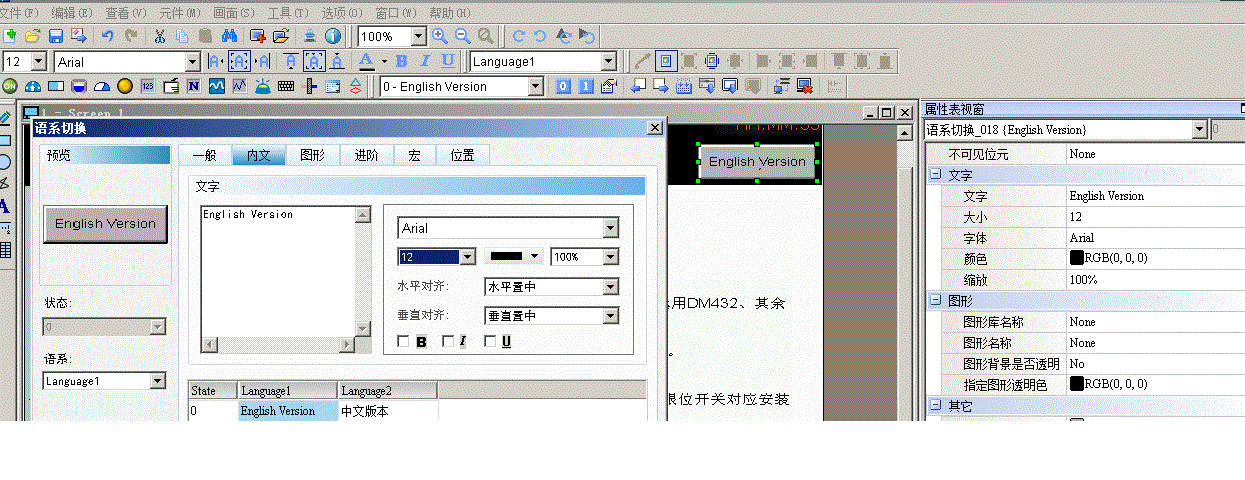This screenshot has width=1245, height=480.
Task: Select the alarm beacon element icon
Action: [x=262, y=87]
